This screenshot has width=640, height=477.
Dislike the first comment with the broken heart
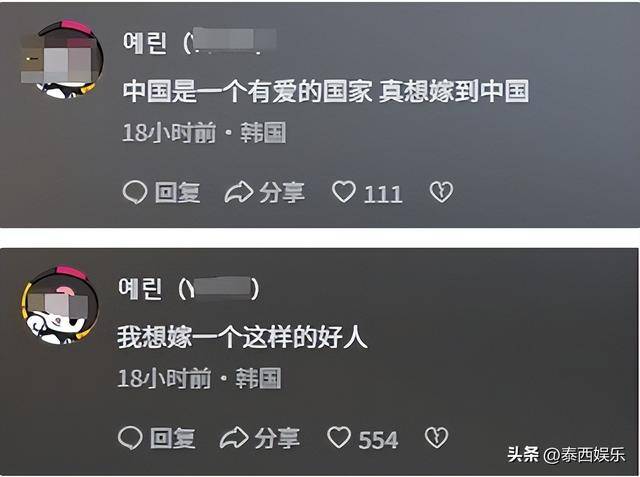[x=441, y=191]
